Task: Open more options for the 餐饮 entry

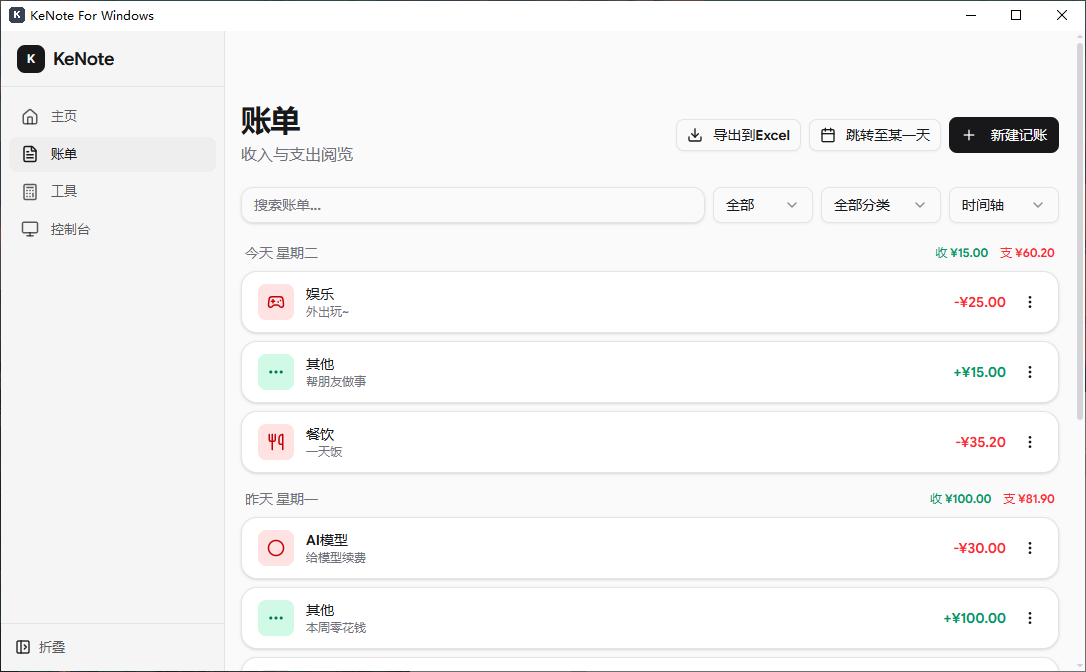Action: coord(1030,442)
